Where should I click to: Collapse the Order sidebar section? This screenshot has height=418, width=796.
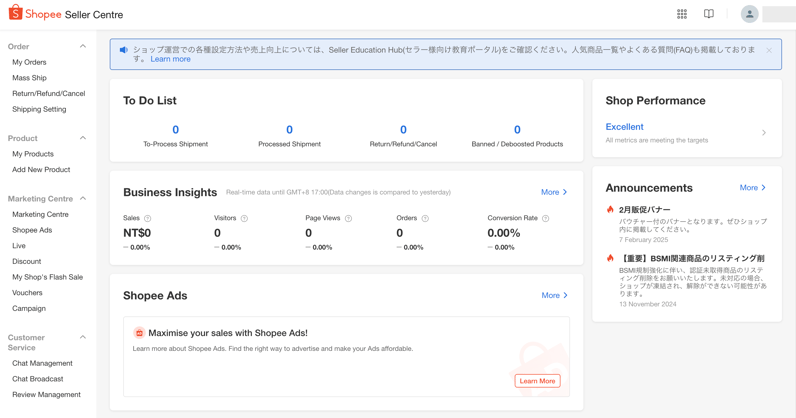point(83,46)
